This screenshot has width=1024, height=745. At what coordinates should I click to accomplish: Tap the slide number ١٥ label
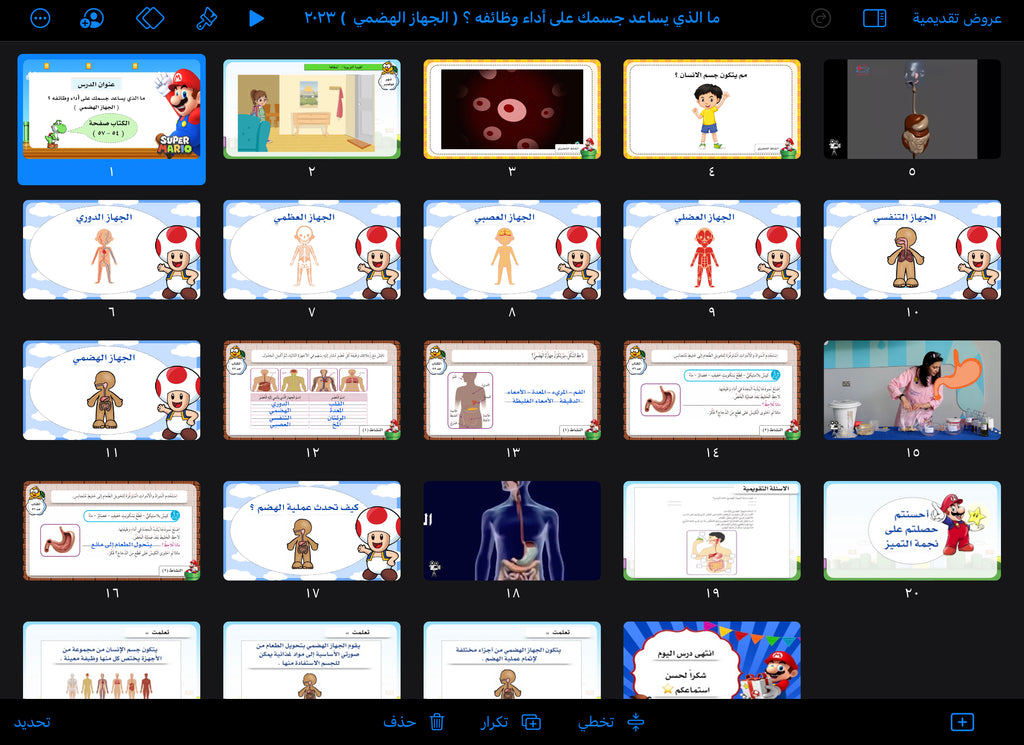[912, 452]
